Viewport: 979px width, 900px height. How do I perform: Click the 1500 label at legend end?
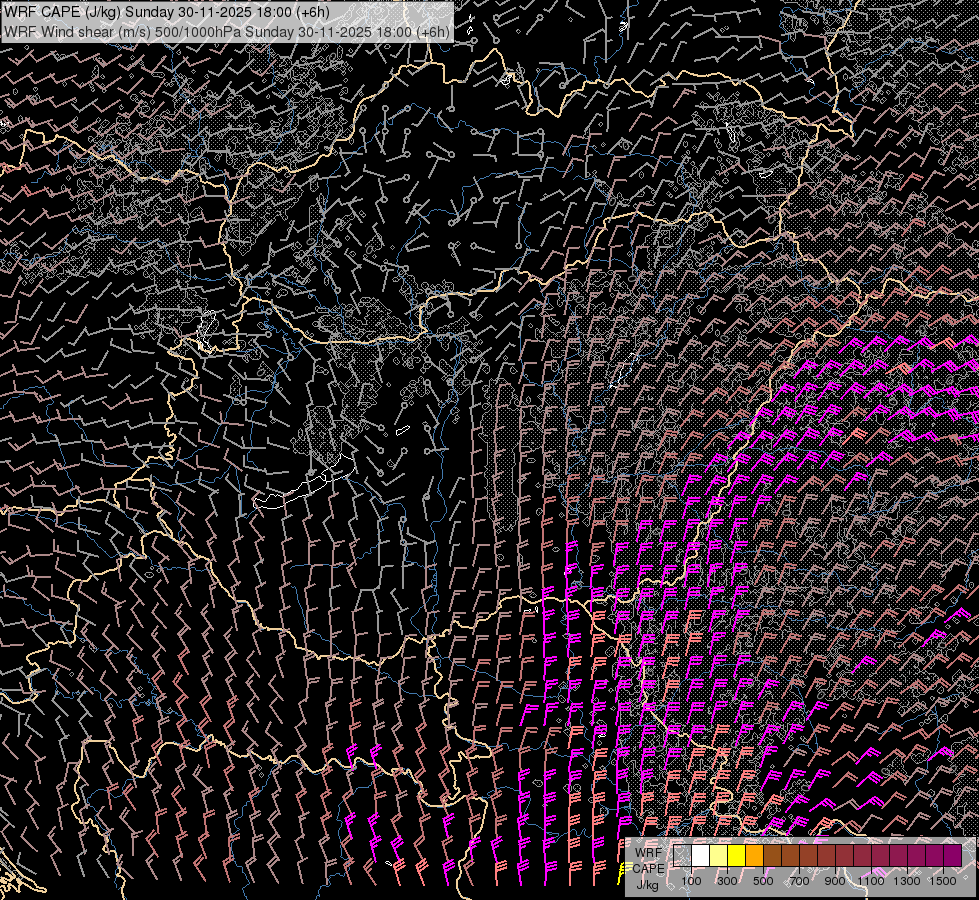click(943, 882)
